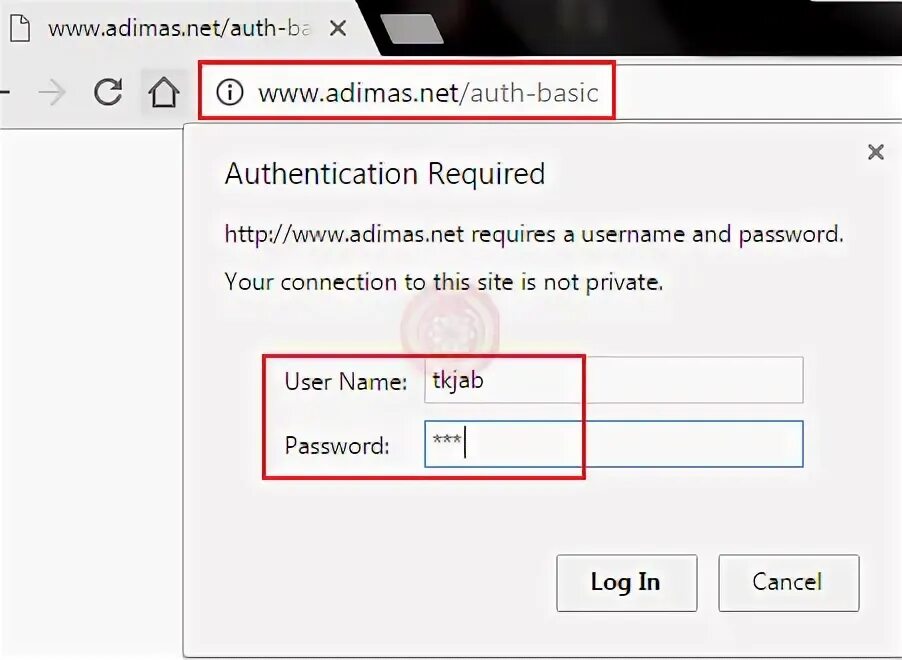Click the "connection is not private" message
The image size is (902, 660).
click(444, 282)
